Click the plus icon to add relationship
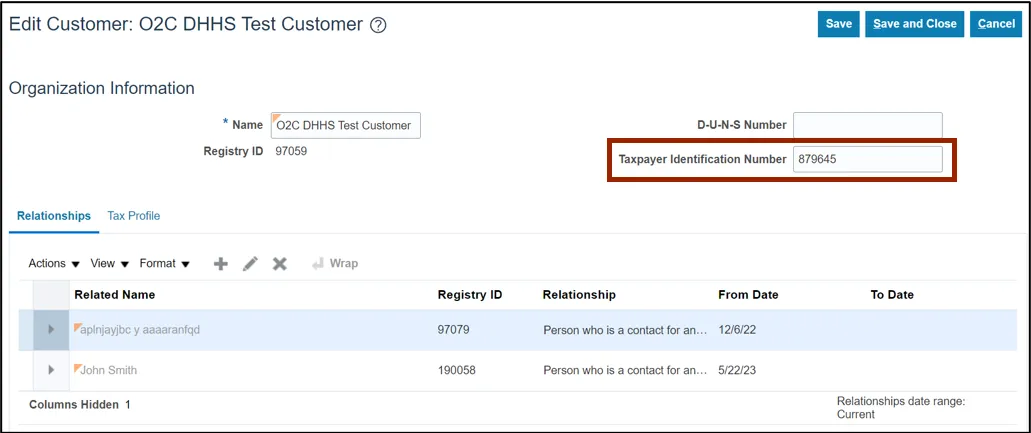This screenshot has height=433, width=1031. pos(221,263)
